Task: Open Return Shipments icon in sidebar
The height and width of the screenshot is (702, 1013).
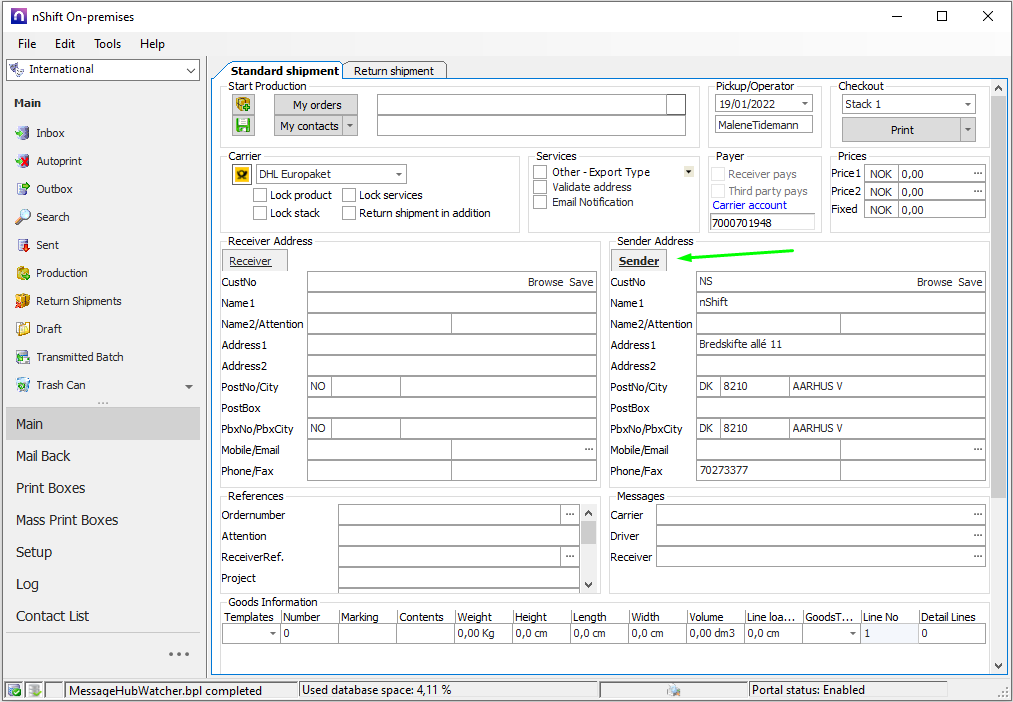Action: click(x=23, y=301)
